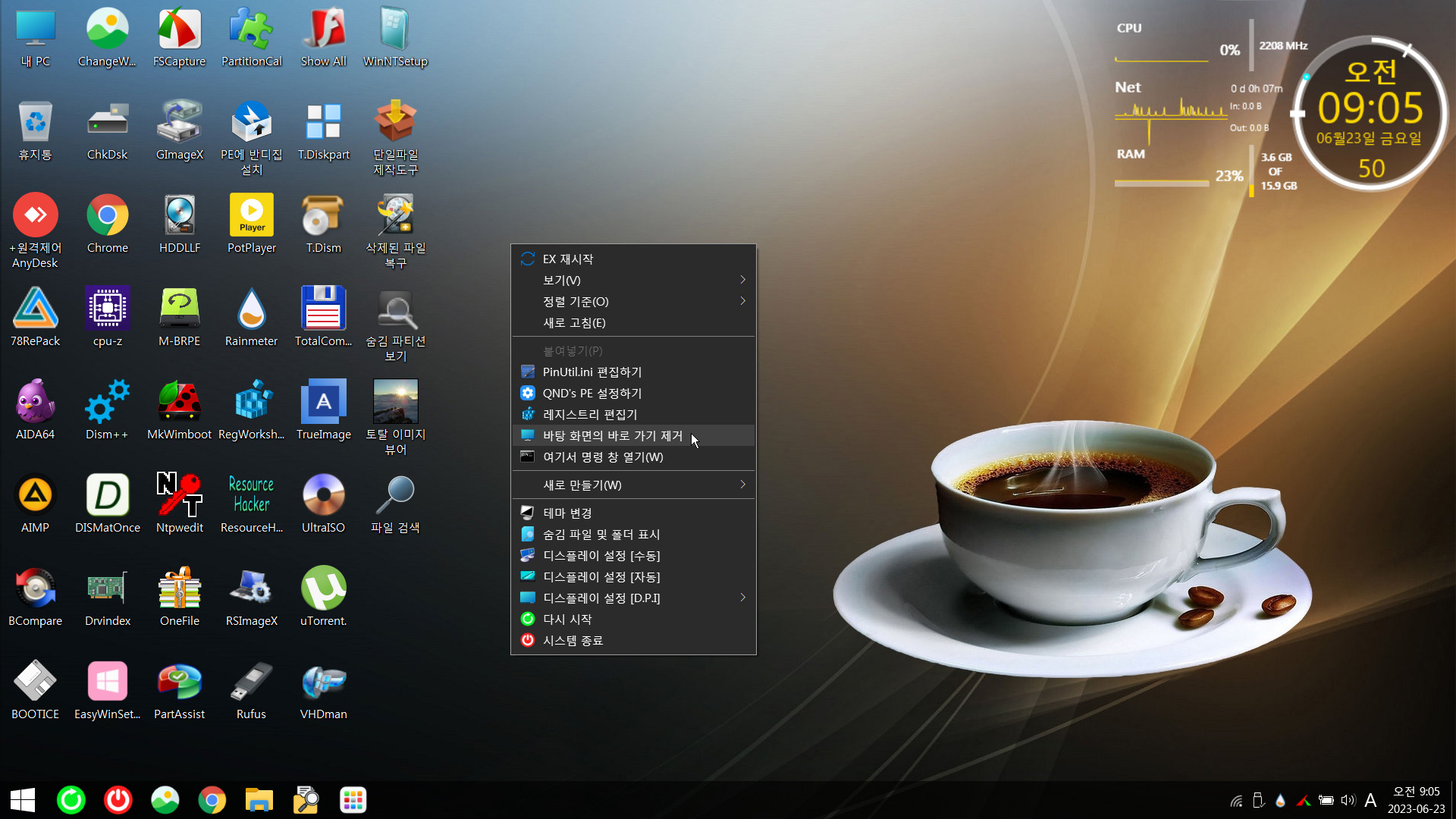Open the Rufus USB desktop icon
1456x819 pixels.
[251, 691]
